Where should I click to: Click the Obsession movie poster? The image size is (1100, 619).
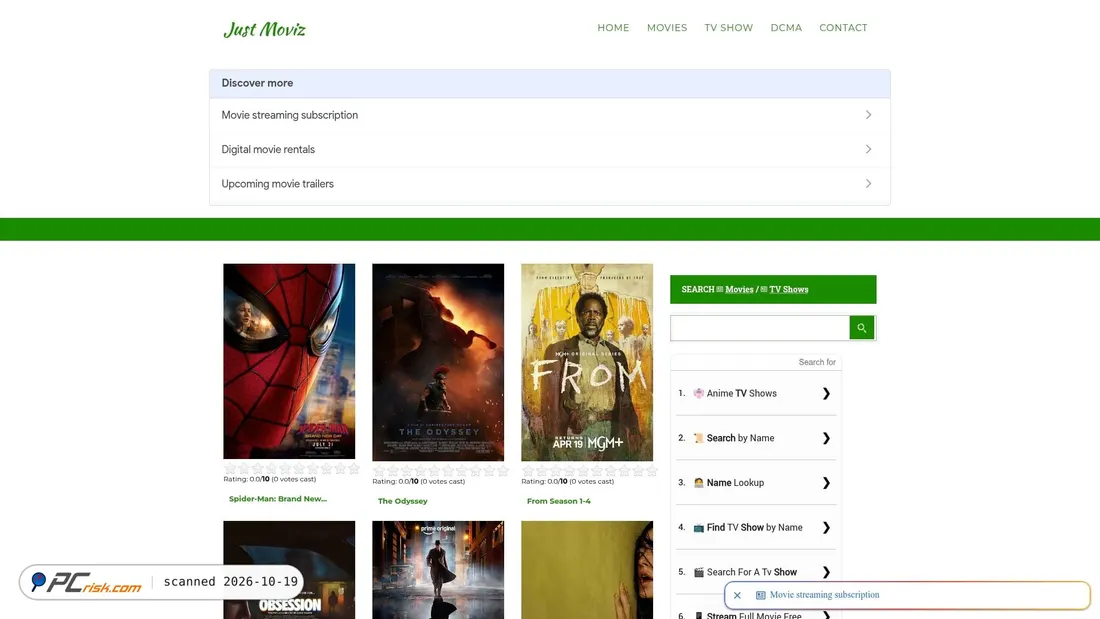[289, 570]
